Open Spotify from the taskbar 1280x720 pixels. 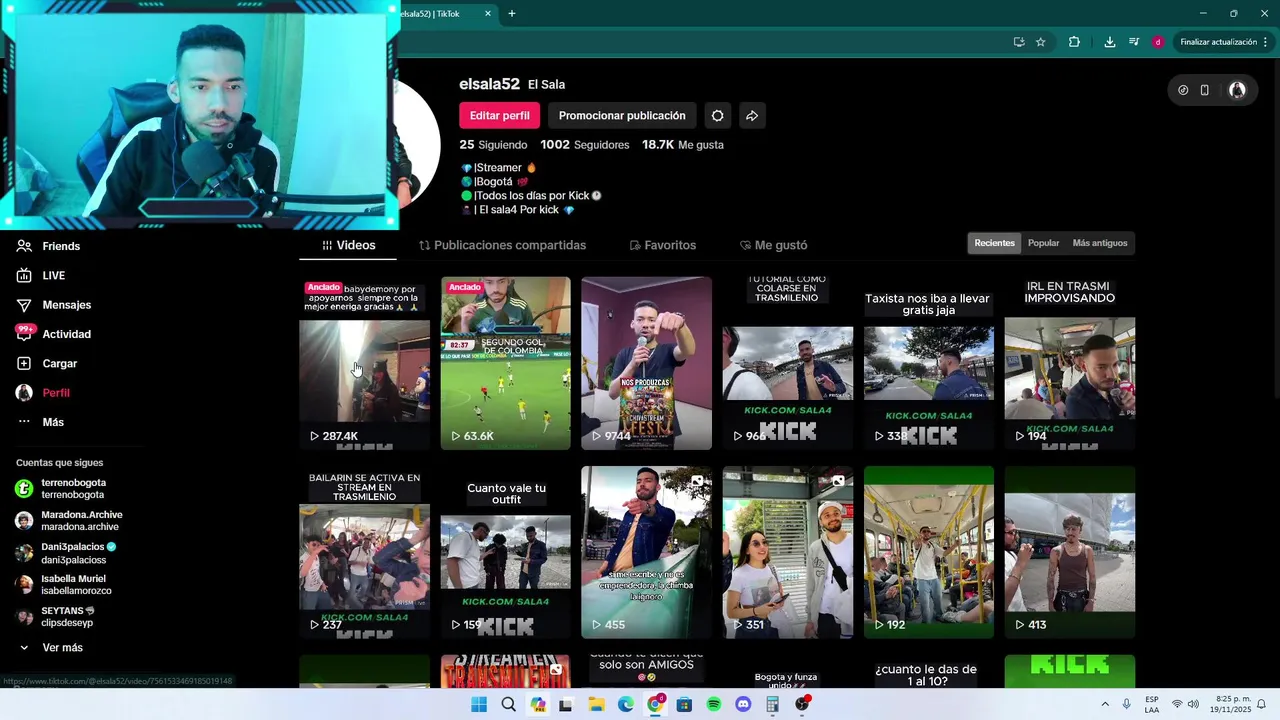click(x=714, y=704)
